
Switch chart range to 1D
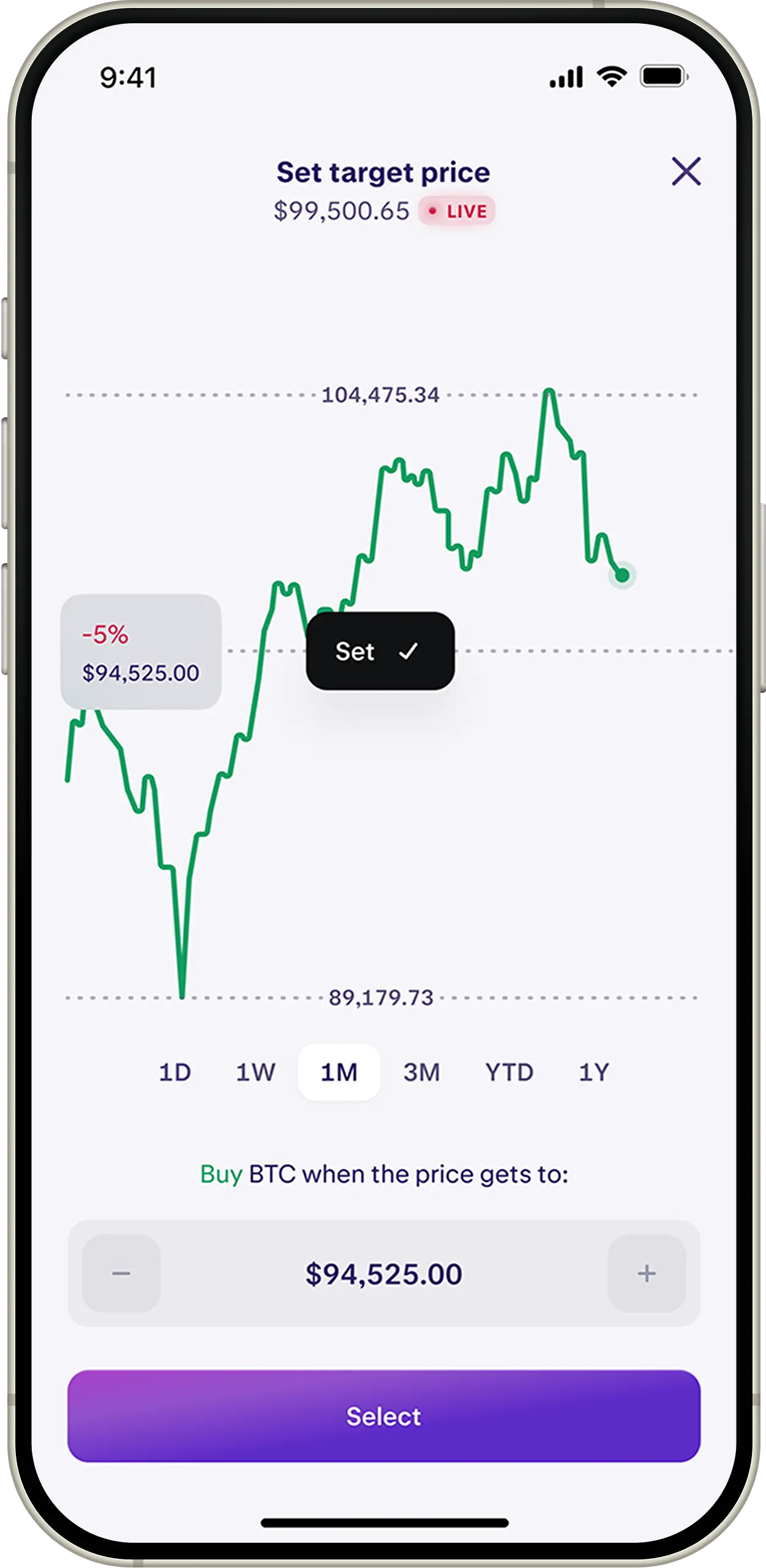point(175,1072)
